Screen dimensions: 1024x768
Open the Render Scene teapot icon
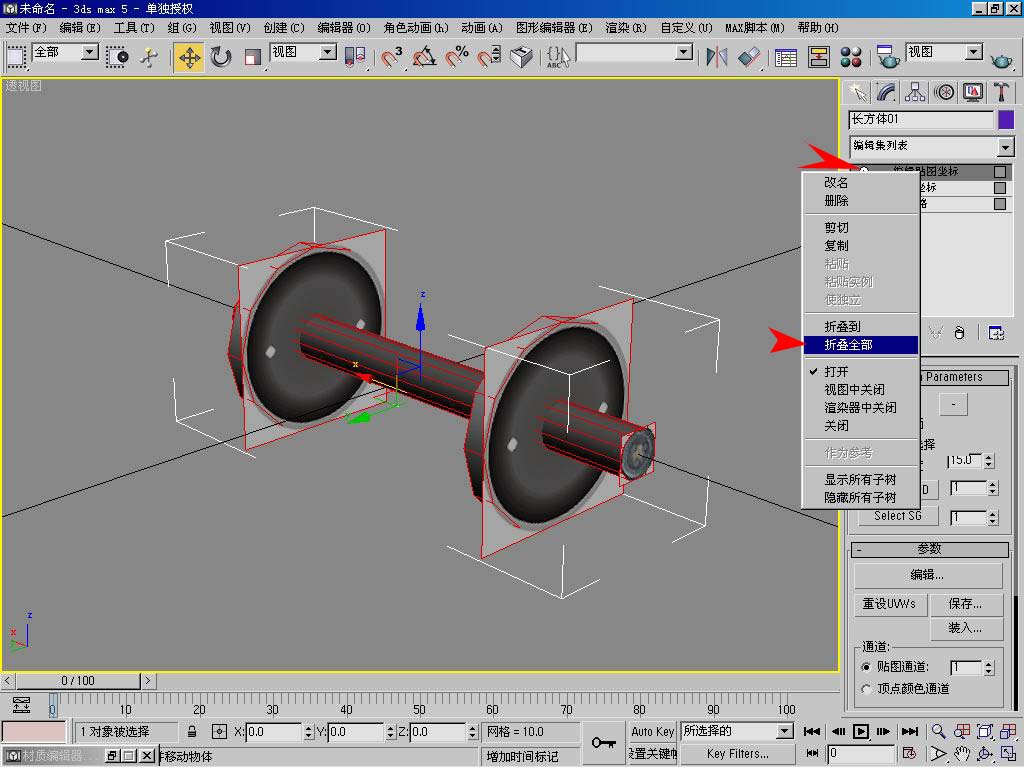[x=888, y=57]
